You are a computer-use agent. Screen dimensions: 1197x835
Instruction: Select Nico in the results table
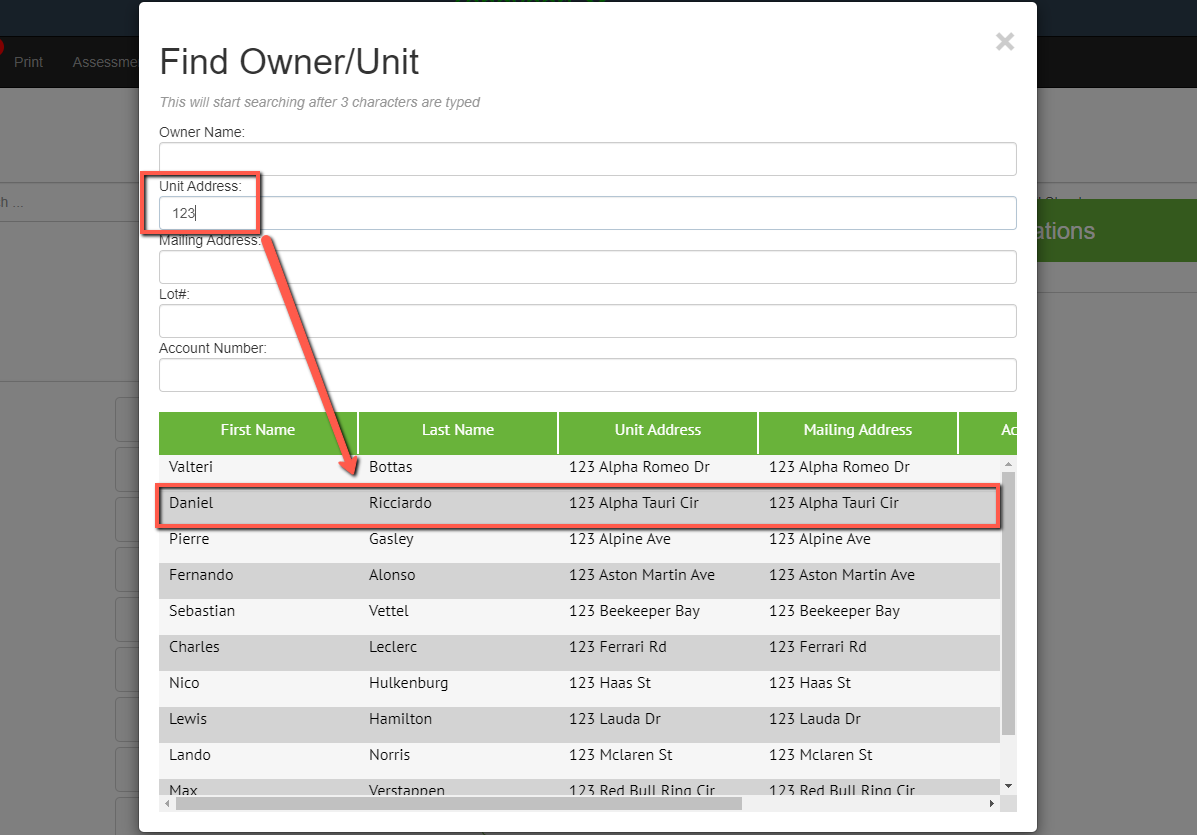pyautogui.click(x=184, y=682)
